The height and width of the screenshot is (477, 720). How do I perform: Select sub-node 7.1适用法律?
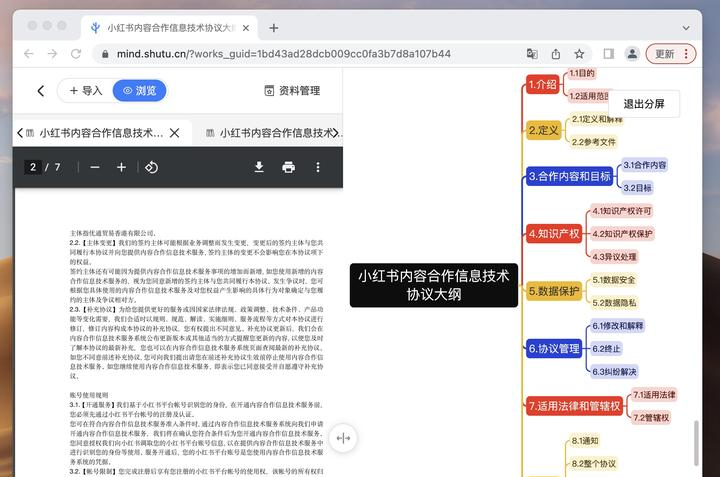654,394
